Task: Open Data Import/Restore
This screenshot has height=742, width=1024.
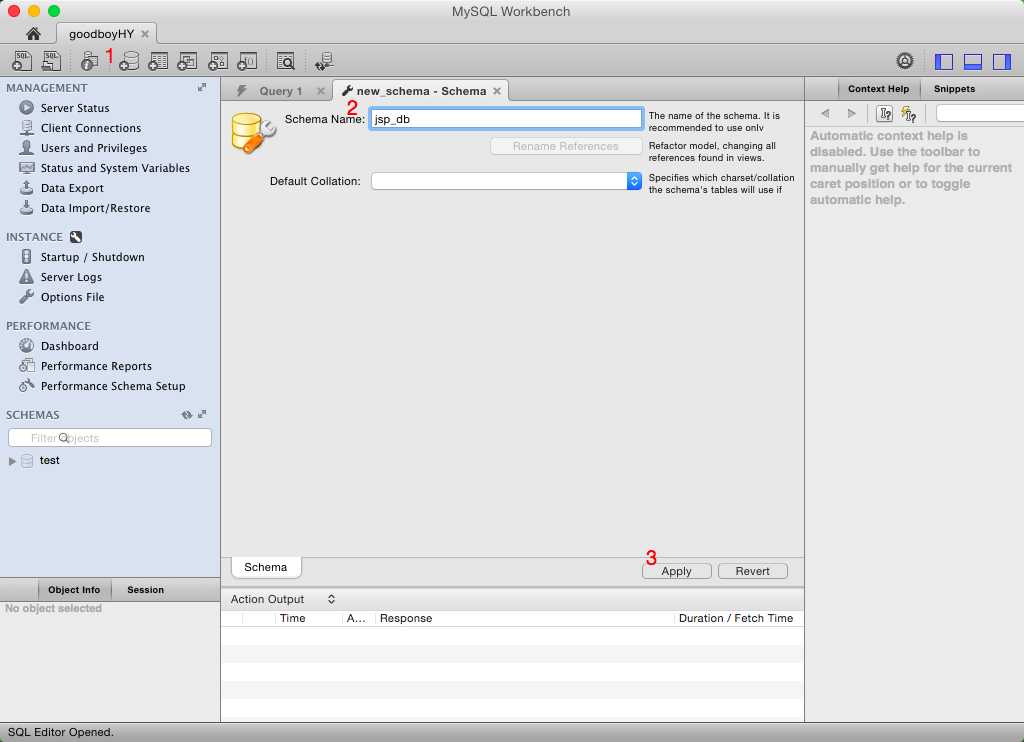Action: [x=95, y=208]
